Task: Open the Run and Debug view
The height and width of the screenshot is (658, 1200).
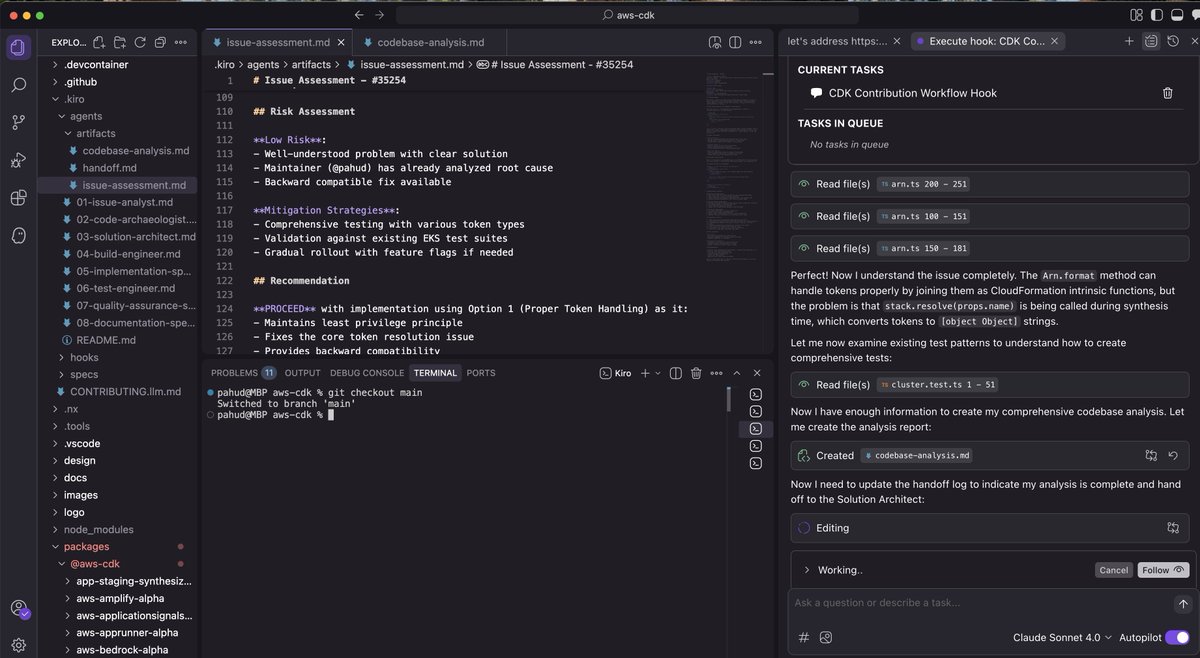Action: coord(18,160)
